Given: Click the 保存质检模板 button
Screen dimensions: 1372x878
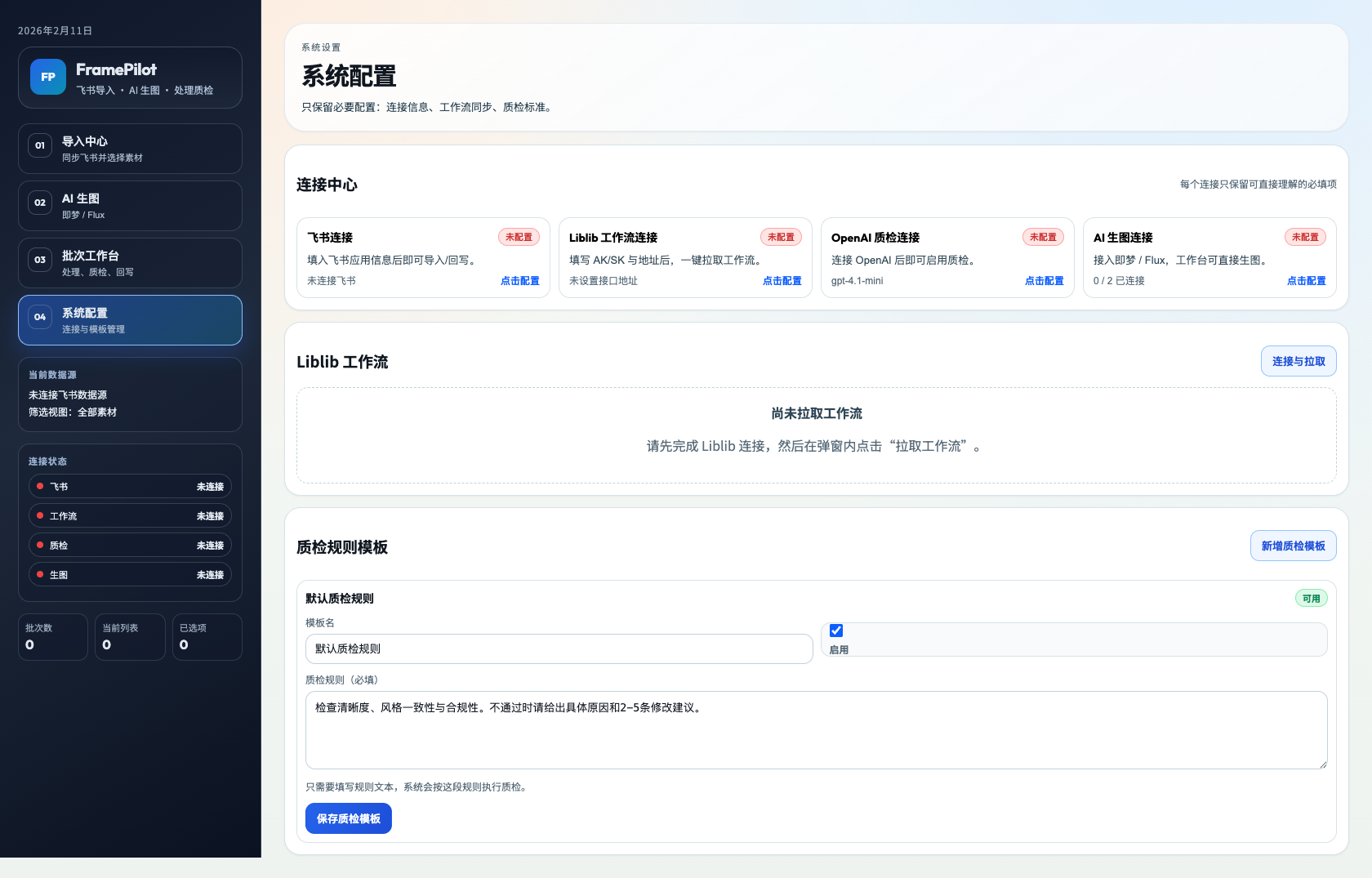Looking at the screenshot, I should 348,818.
